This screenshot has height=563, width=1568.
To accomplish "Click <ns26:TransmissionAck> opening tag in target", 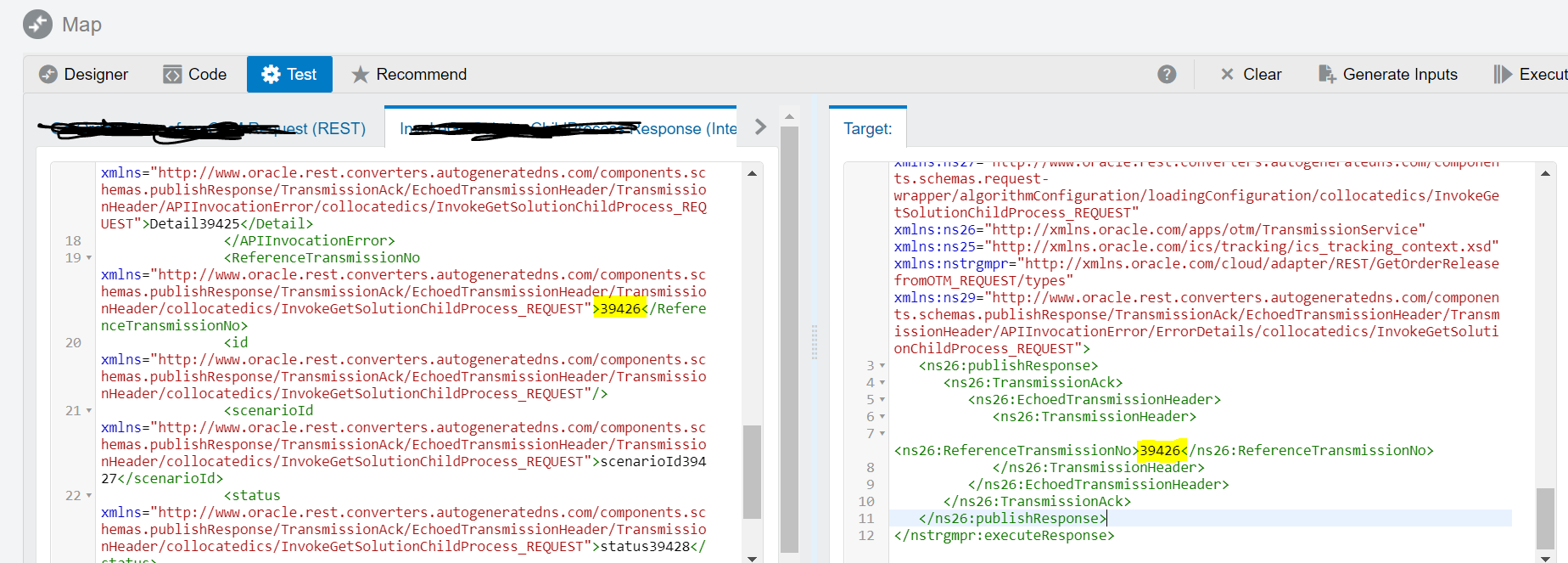I will pyautogui.click(x=1033, y=383).
